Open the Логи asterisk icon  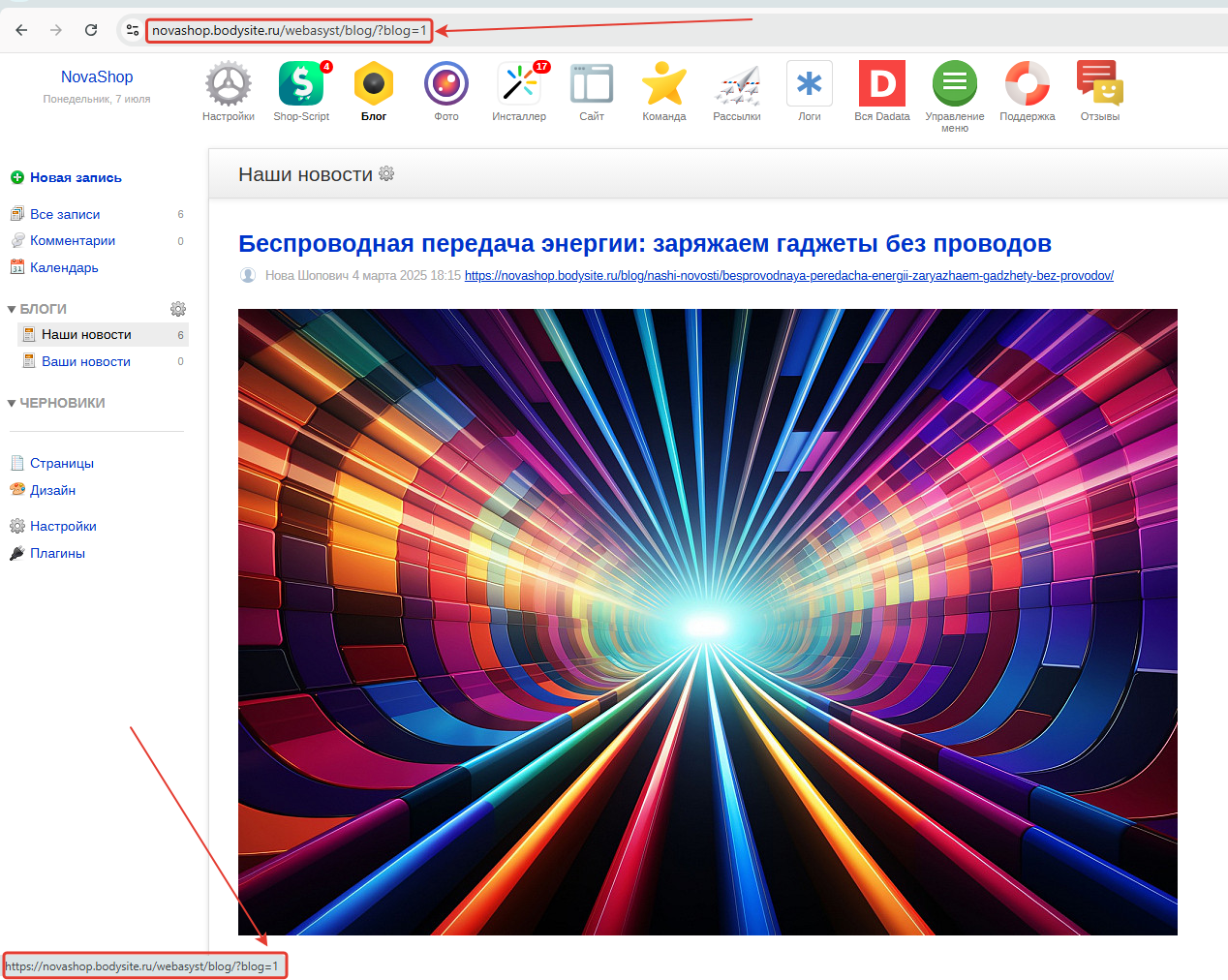(810, 84)
